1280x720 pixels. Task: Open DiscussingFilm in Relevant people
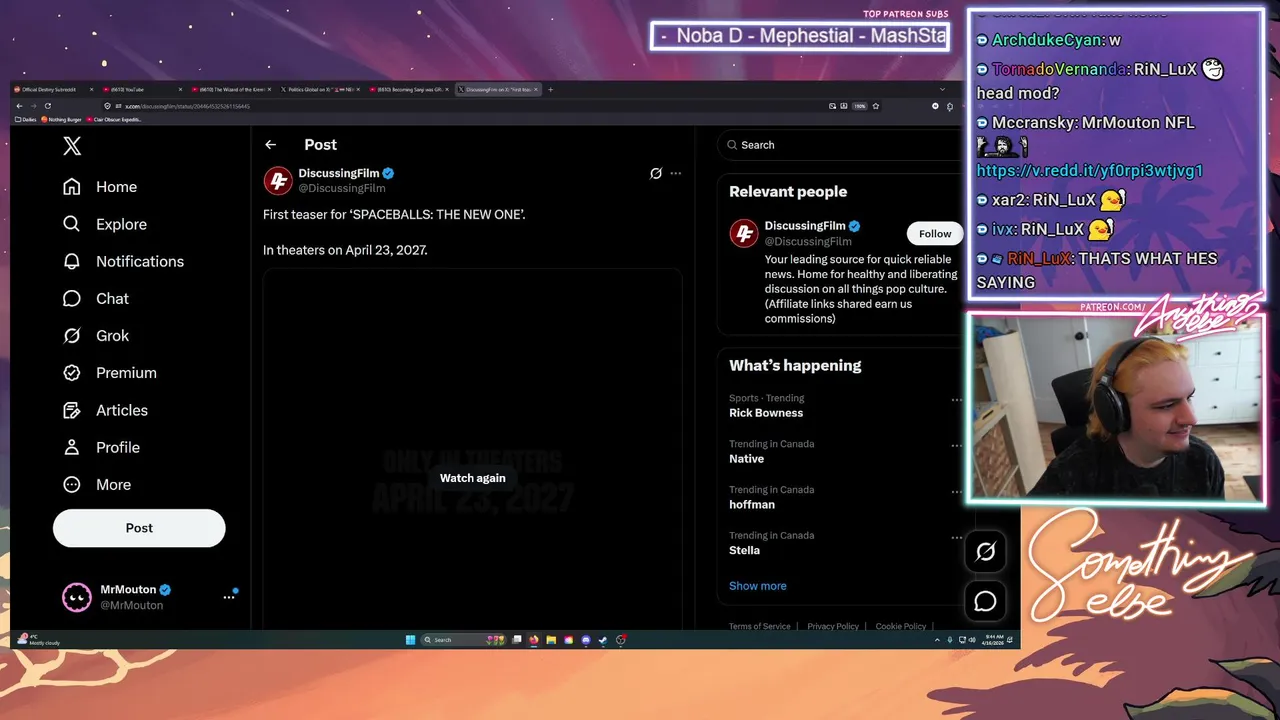coord(805,226)
